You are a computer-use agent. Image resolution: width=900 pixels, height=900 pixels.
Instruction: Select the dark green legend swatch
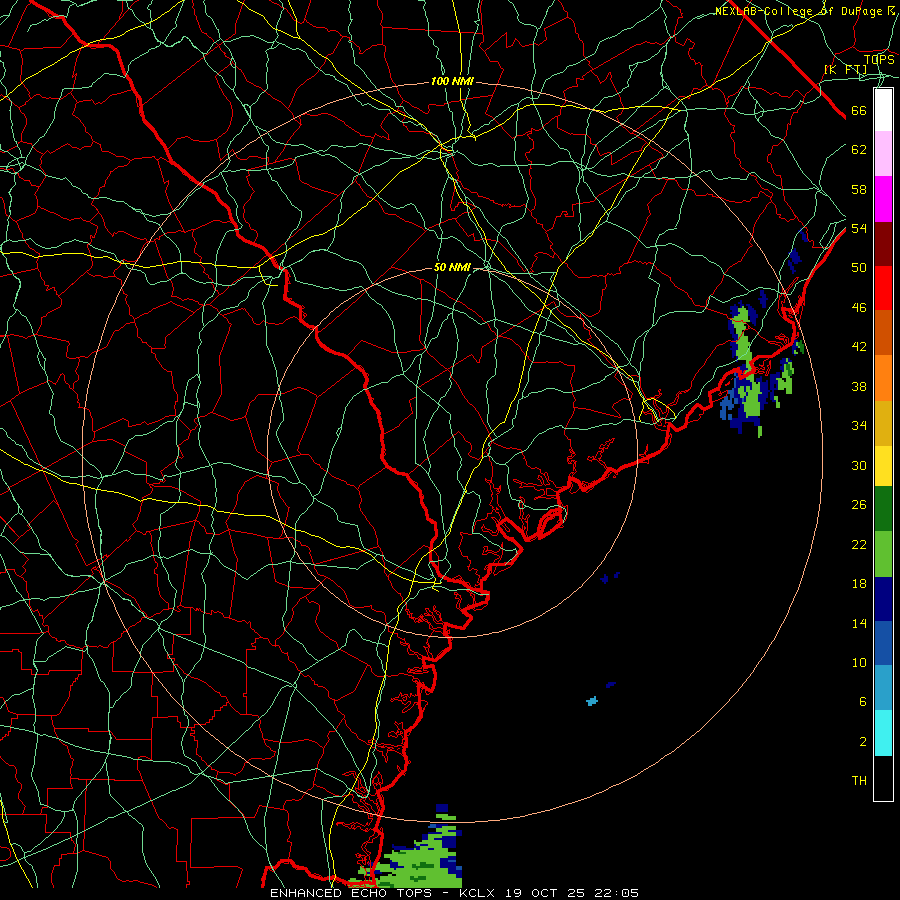(x=883, y=509)
